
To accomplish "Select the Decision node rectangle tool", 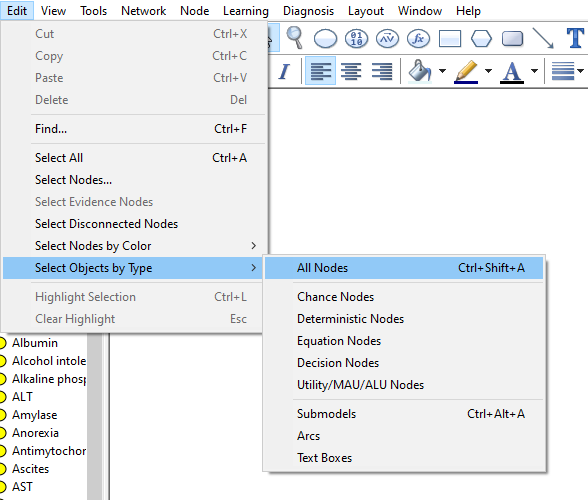I will [x=450, y=39].
